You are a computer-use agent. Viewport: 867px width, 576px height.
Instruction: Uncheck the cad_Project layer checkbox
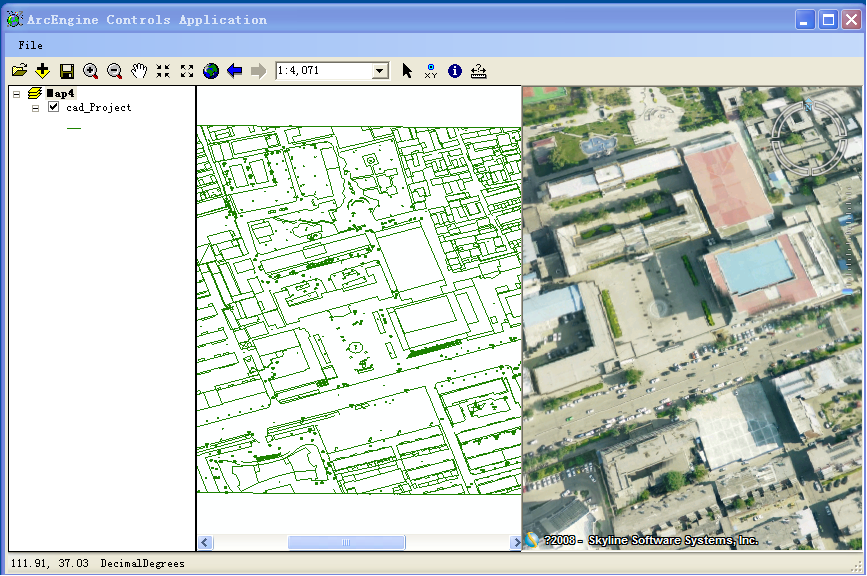(x=54, y=107)
